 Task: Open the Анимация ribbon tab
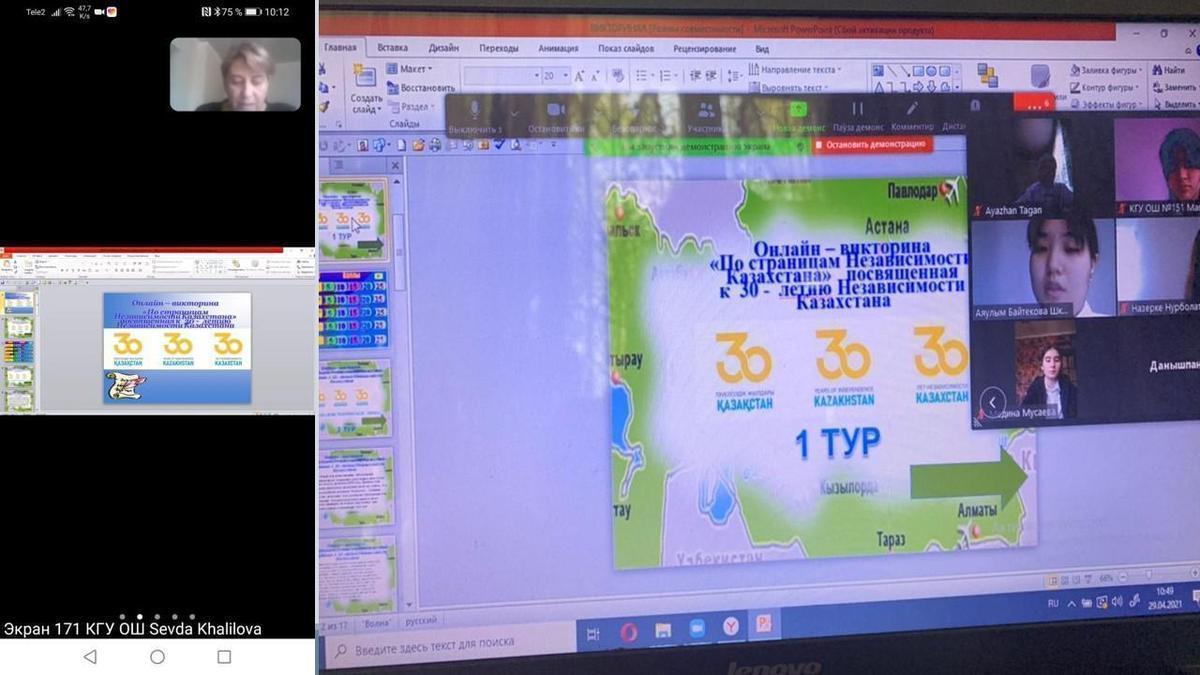[558, 48]
